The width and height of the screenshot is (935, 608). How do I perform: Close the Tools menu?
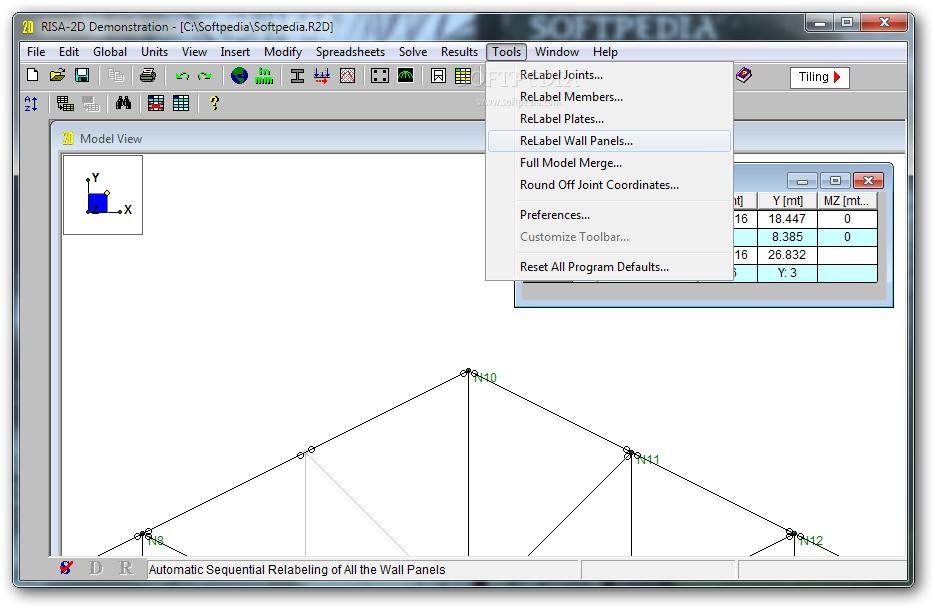coord(506,52)
